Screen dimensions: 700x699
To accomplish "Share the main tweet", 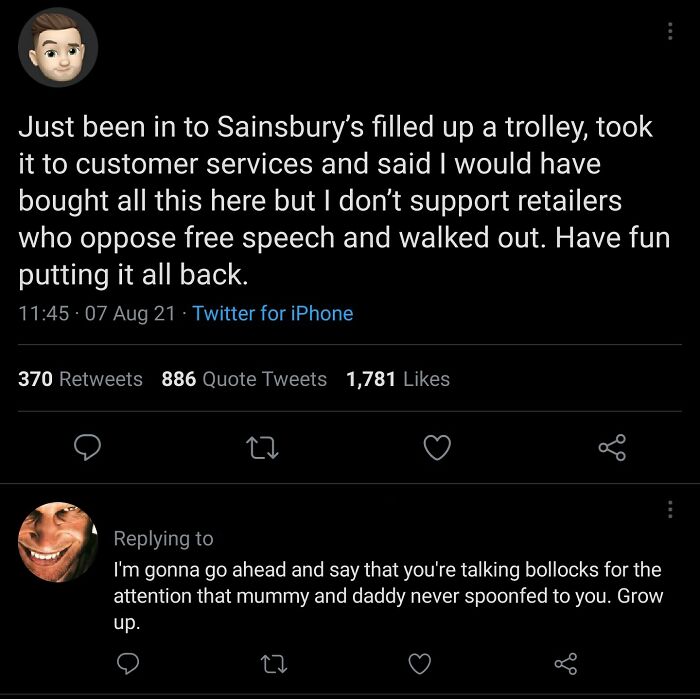I will coord(612,449).
